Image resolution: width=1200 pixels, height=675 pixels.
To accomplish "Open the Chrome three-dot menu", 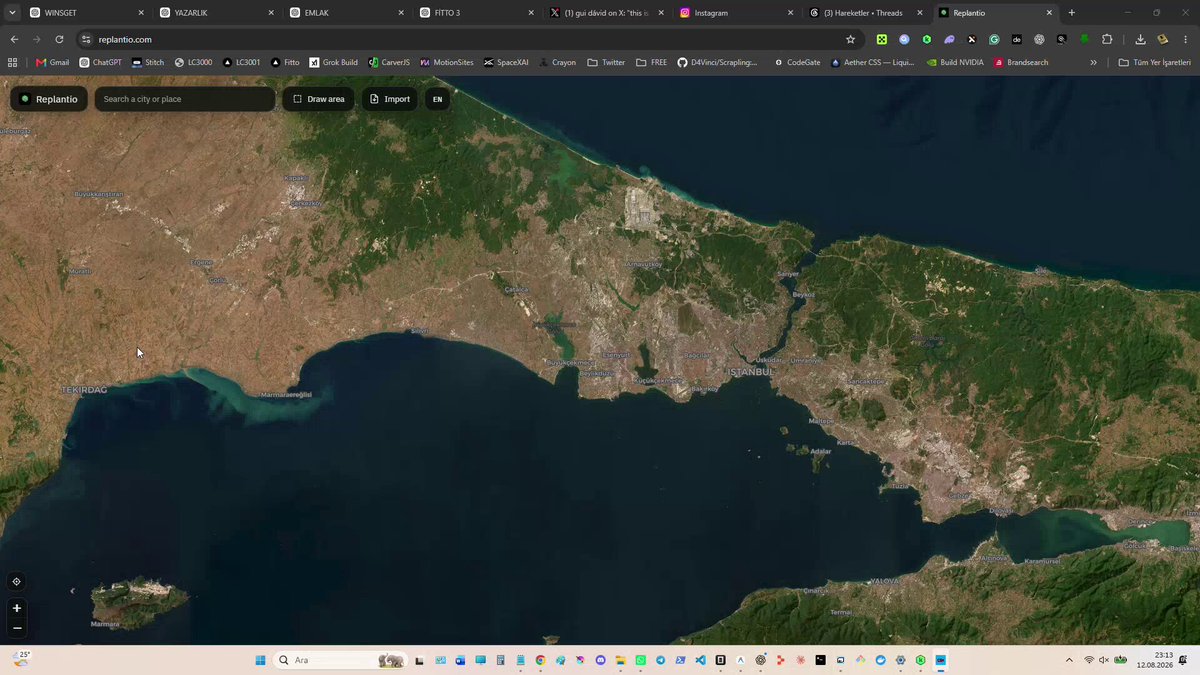I will [x=1185, y=39].
